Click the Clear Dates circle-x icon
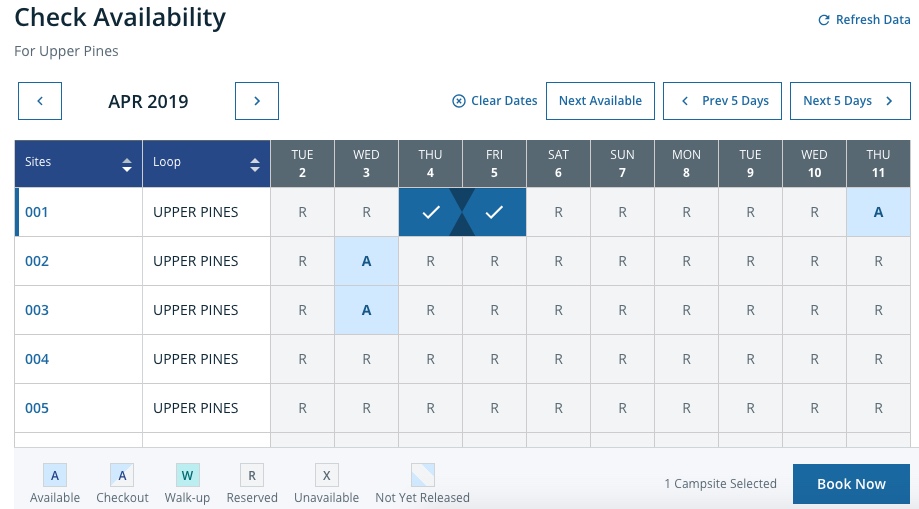 point(459,101)
